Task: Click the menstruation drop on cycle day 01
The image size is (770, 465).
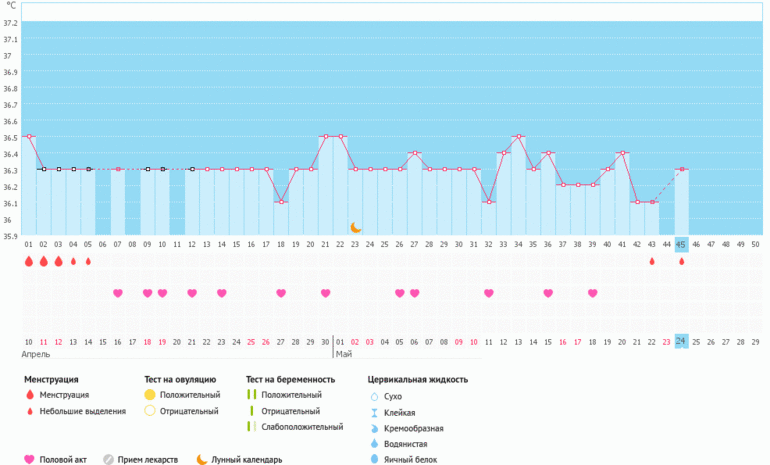Action: [28, 261]
